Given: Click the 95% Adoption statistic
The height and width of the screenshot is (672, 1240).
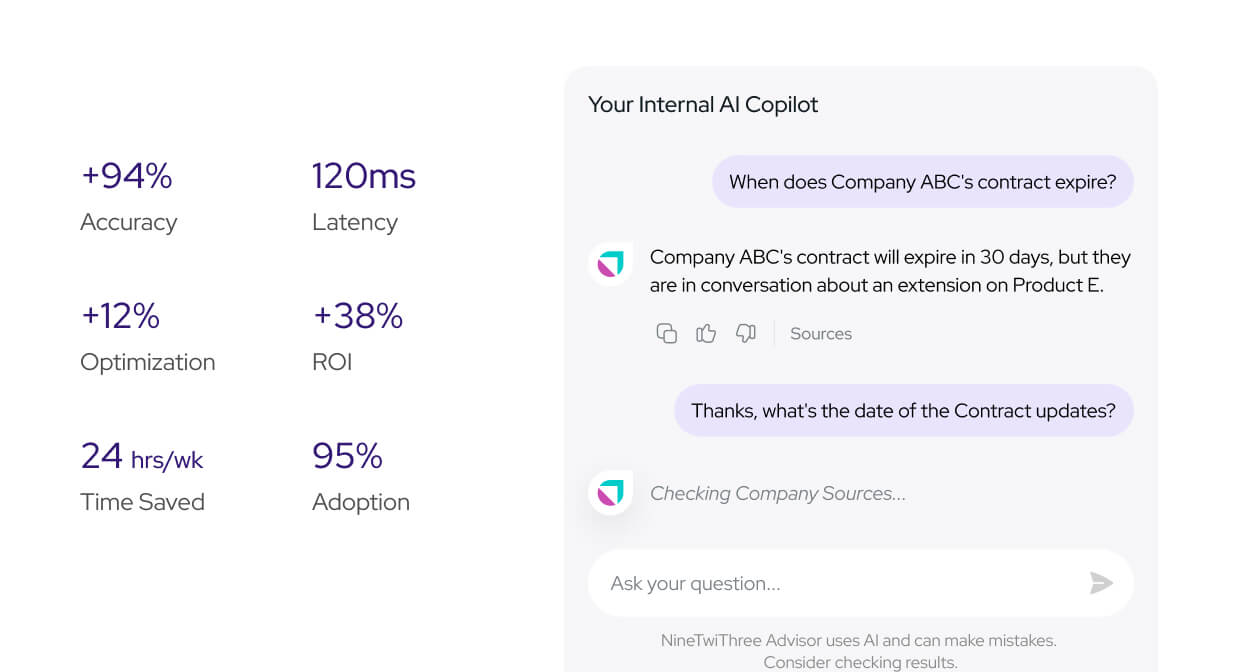Looking at the screenshot, I should (361, 477).
